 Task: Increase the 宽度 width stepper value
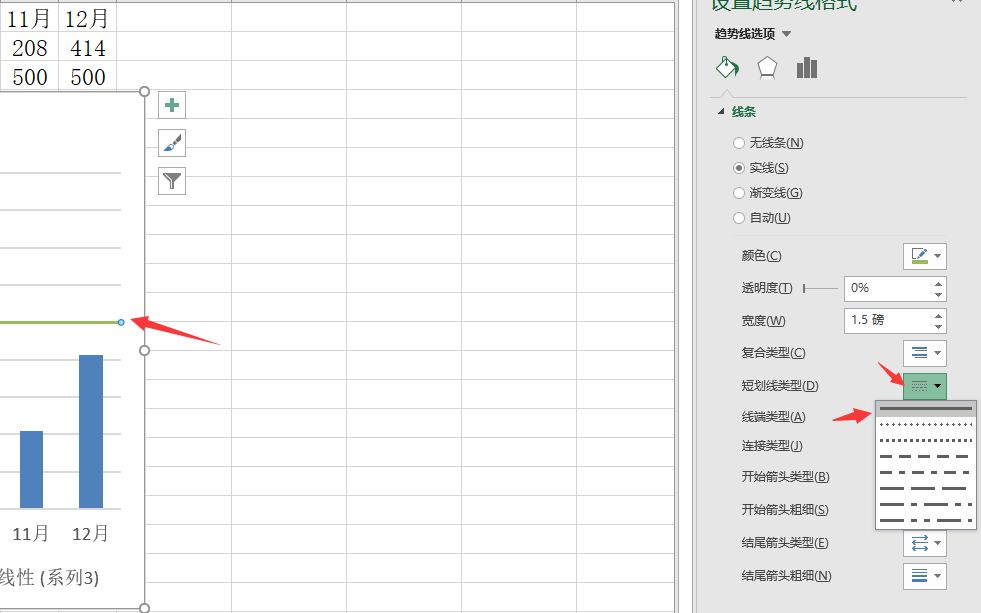pos(938,315)
